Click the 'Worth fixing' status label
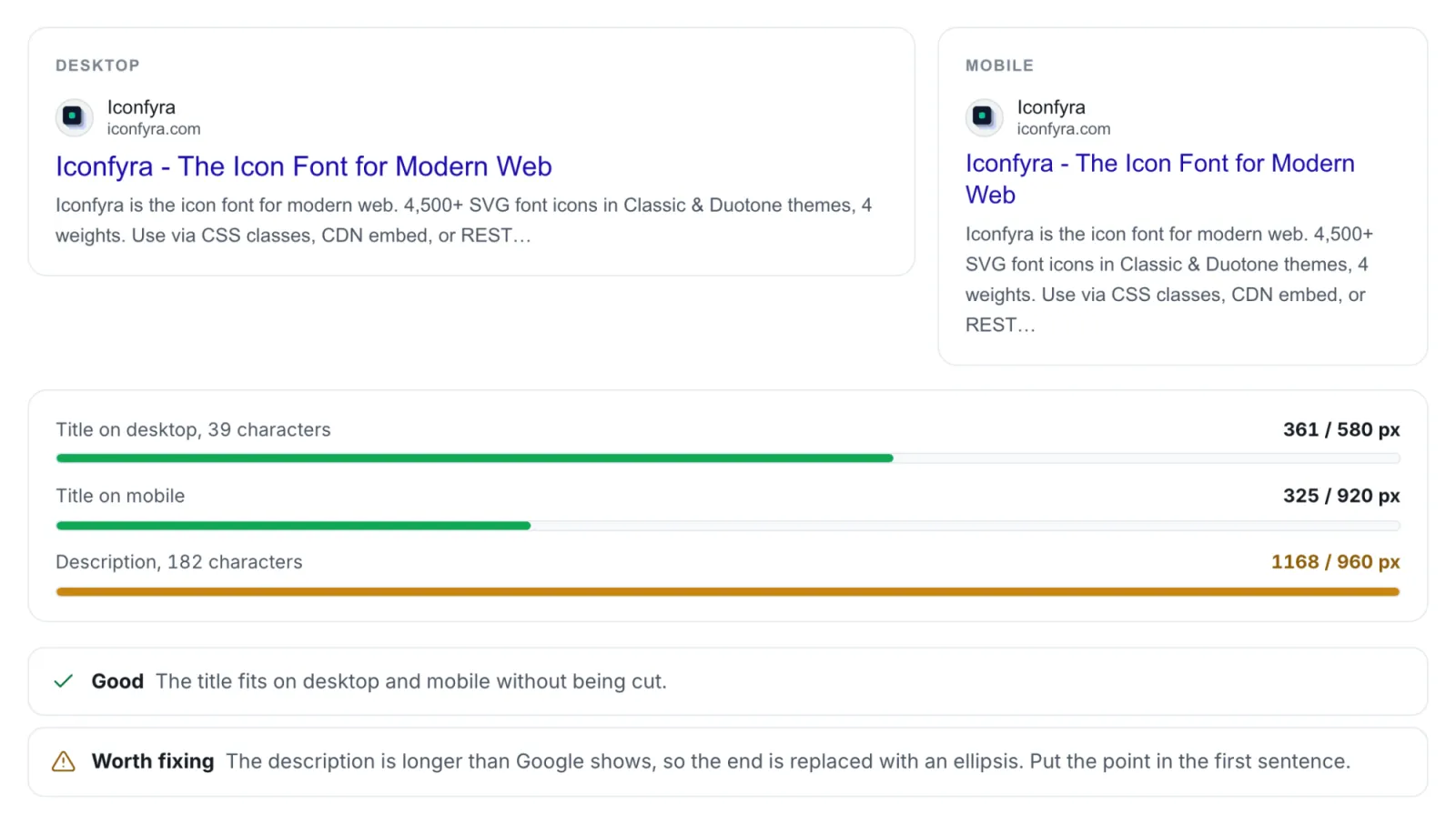The width and height of the screenshot is (1456, 824). [153, 761]
